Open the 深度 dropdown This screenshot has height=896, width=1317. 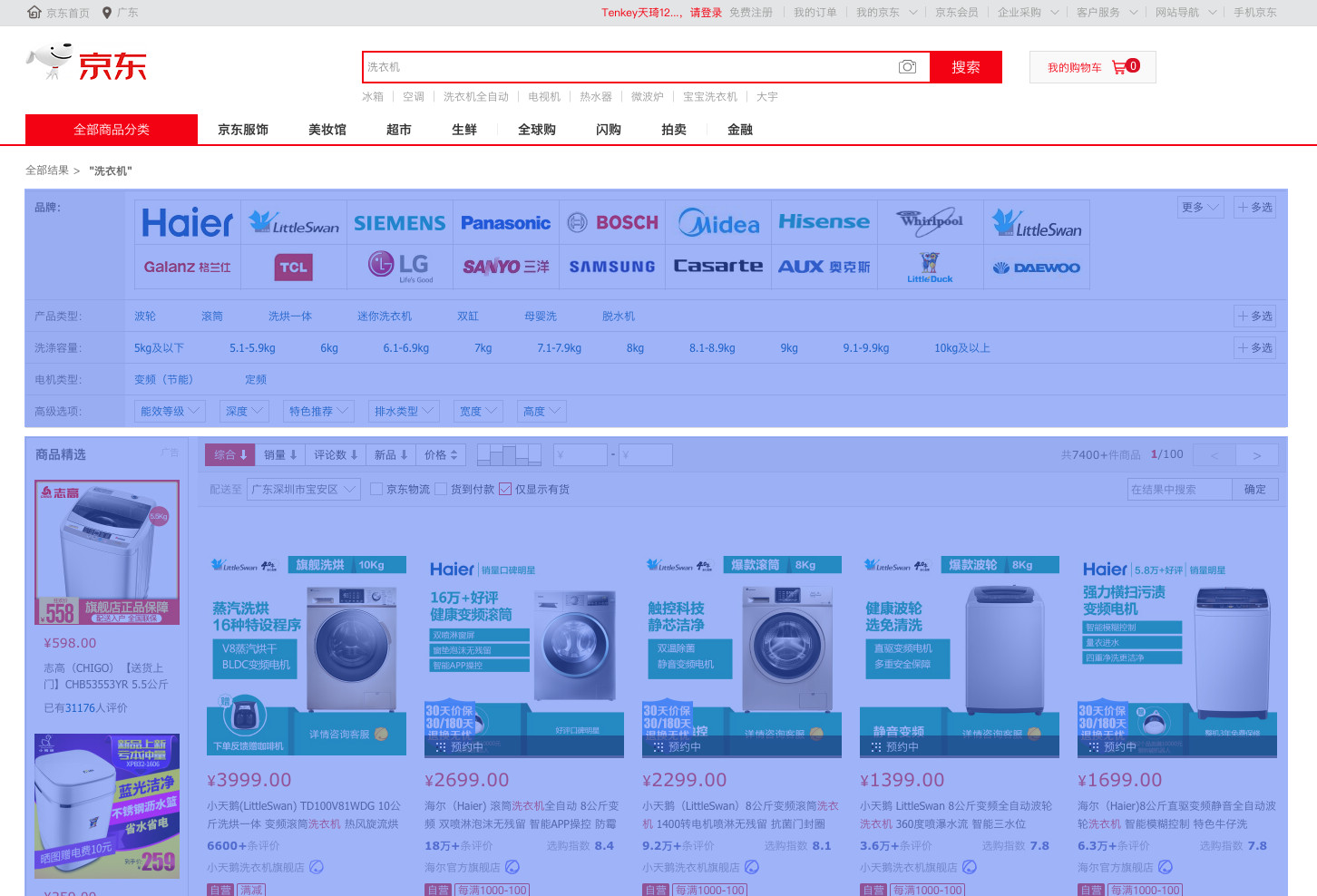click(244, 411)
